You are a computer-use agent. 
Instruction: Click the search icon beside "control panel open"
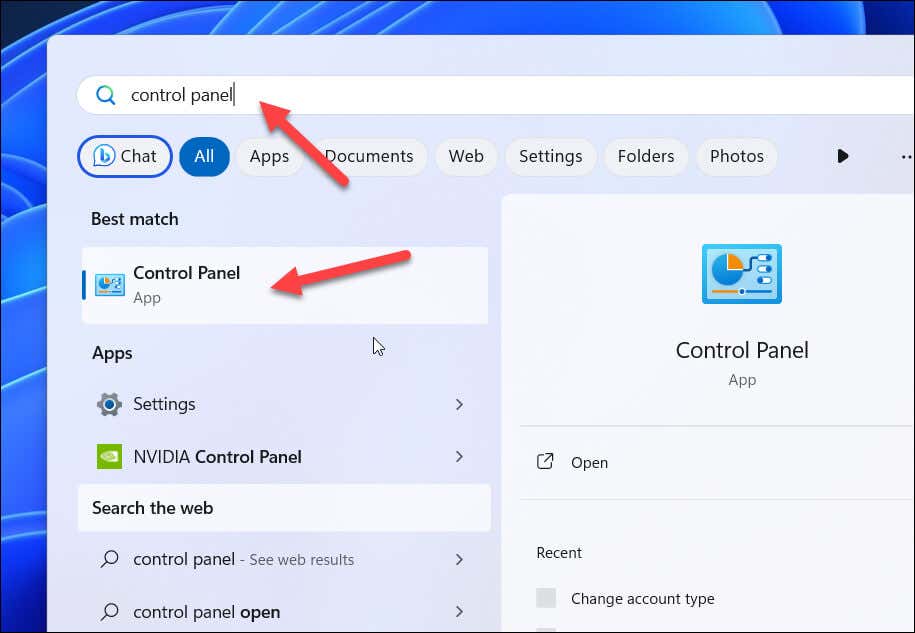(x=109, y=611)
